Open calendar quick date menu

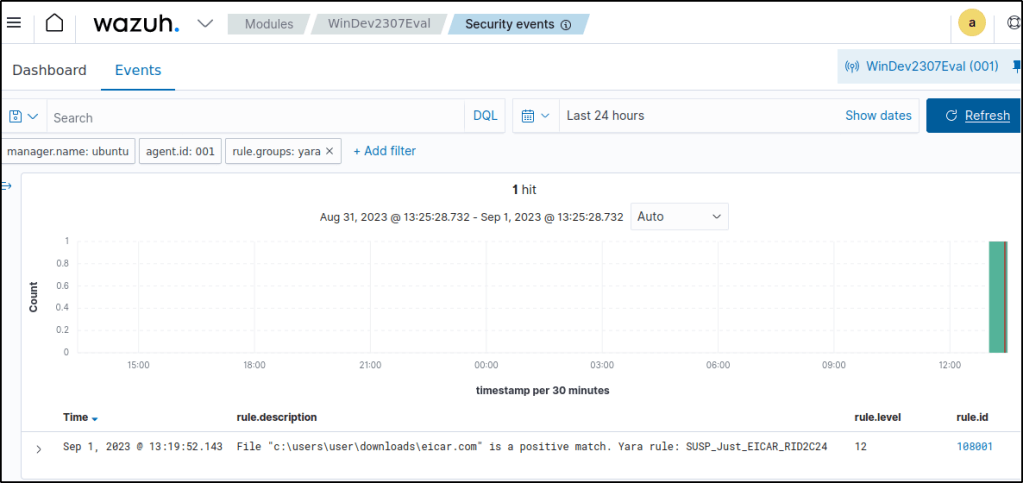coord(535,116)
